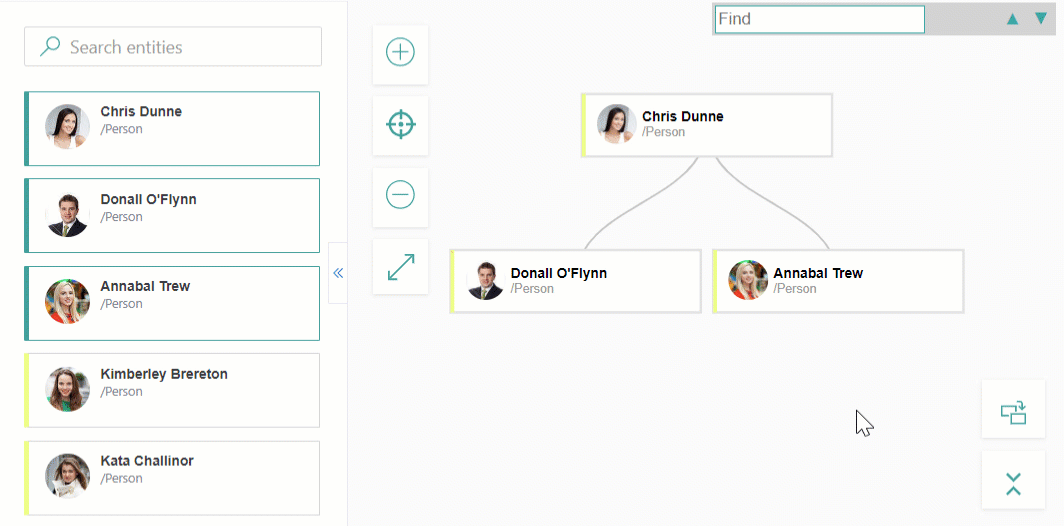Image resolution: width=1064 pixels, height=526 pixels.
Task: Click the zoom in plus icon
Action: point(400,53)
